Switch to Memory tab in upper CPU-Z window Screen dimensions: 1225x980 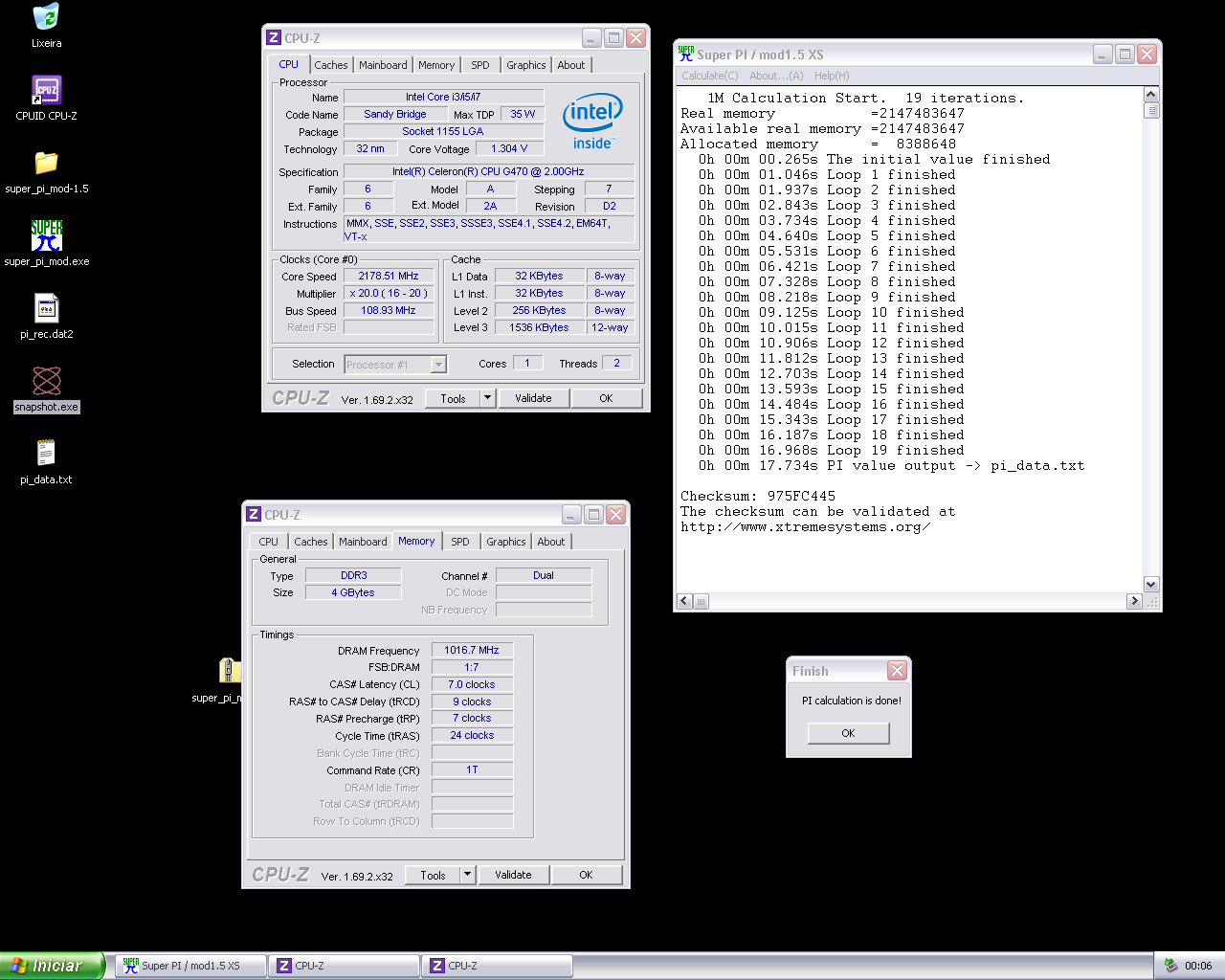pos(436,65)
